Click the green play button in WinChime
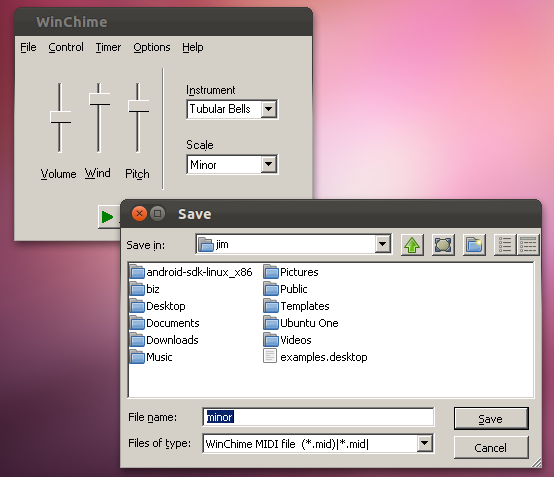The image size is (554, 477). 108,216
